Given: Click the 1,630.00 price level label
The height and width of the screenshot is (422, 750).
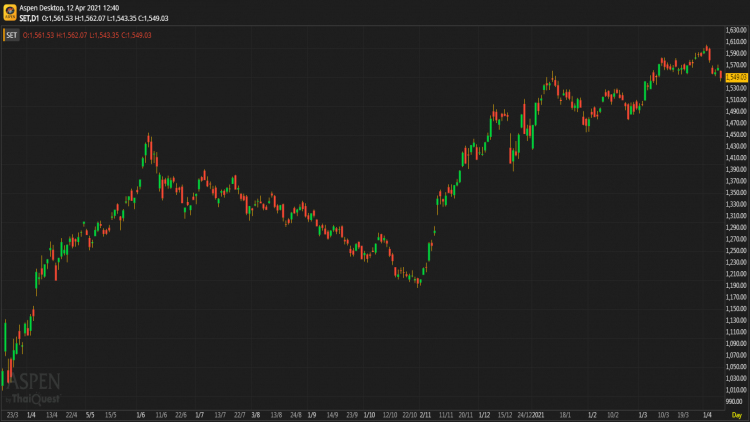Looking at the screenshot, I should tap(736, 30).
